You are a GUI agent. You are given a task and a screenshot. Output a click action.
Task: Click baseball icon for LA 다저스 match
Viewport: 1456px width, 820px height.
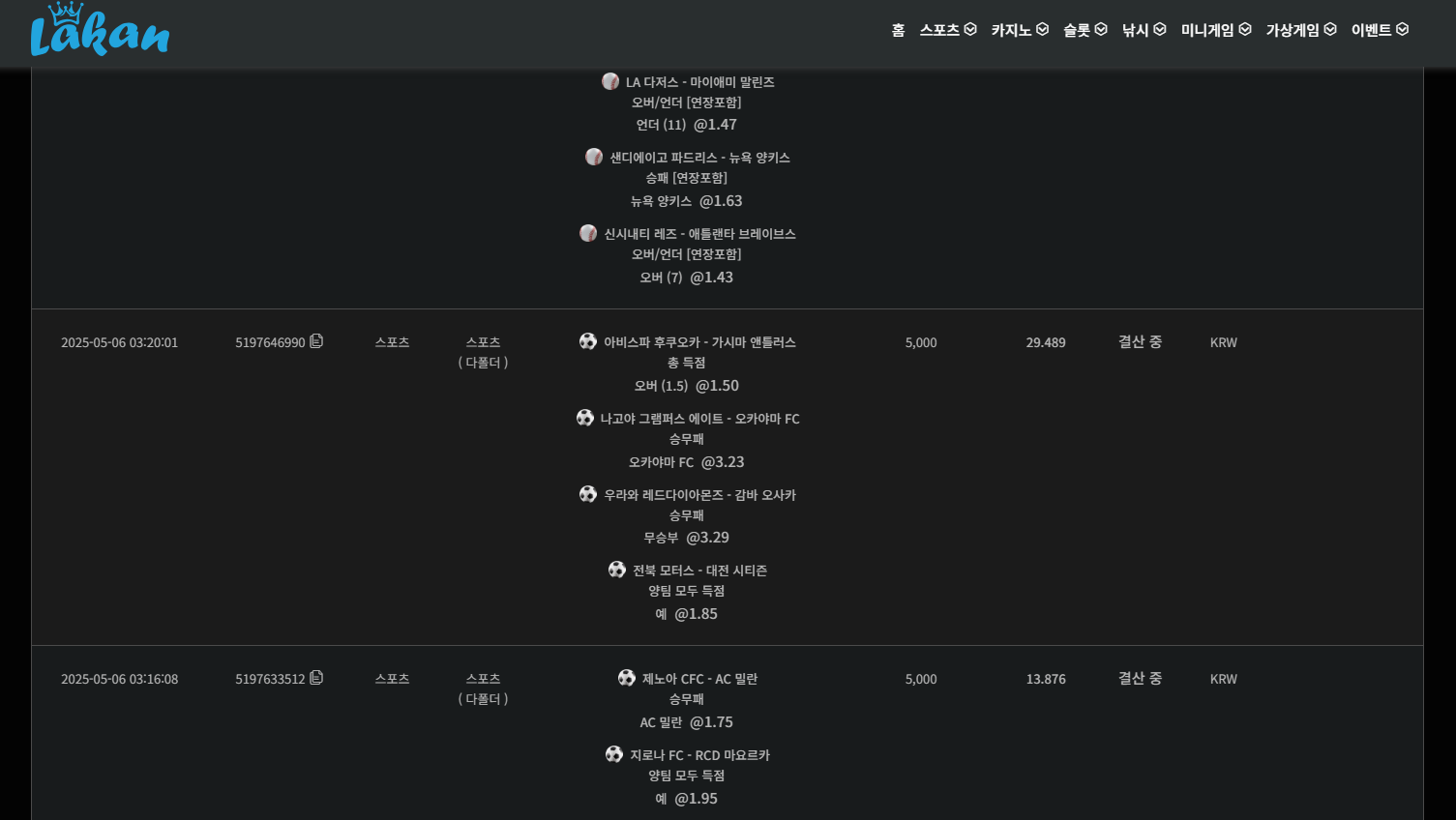(x=610, y=81)
